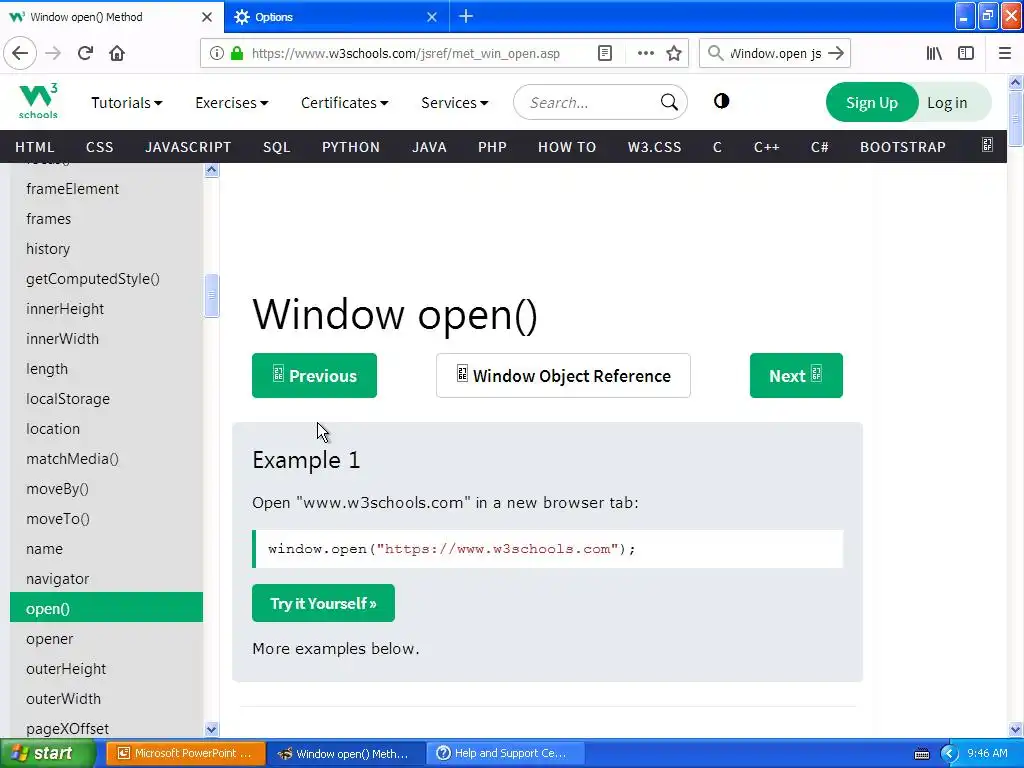The image size is (1024, 768).
Task: Click the Log in button
Action: [947, 103]
